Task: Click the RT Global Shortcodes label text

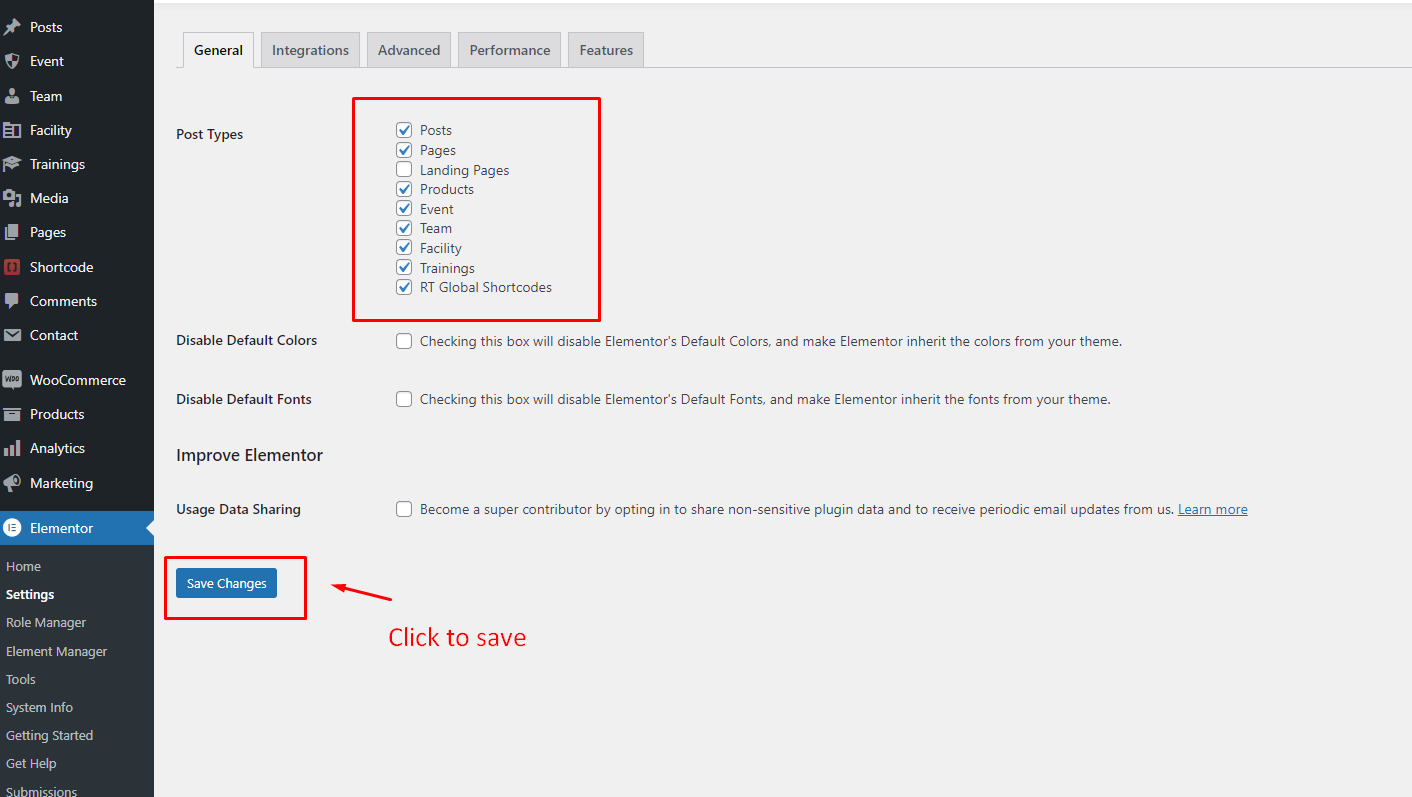Action: (486, 287)
